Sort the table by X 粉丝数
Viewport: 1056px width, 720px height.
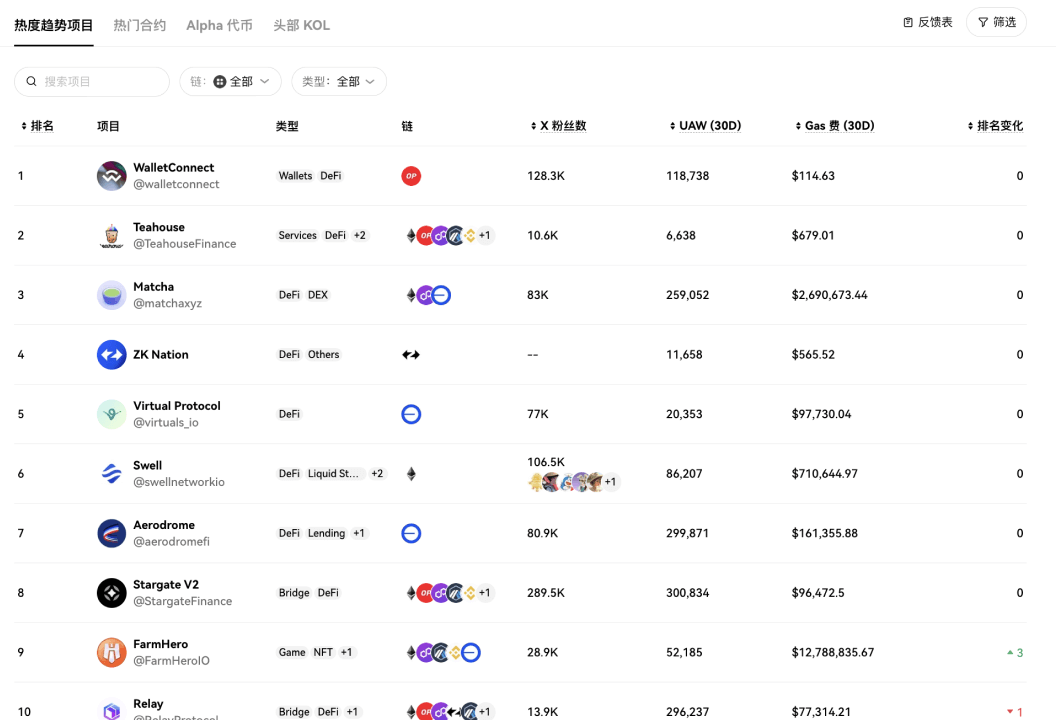pos(558,126)
